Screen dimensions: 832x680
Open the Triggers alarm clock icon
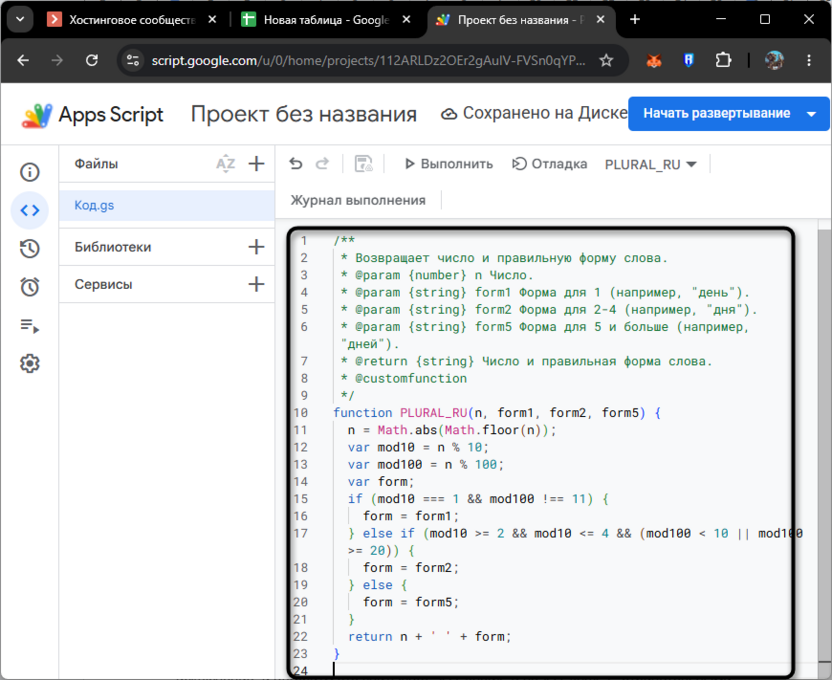click(x=30, y=287)
